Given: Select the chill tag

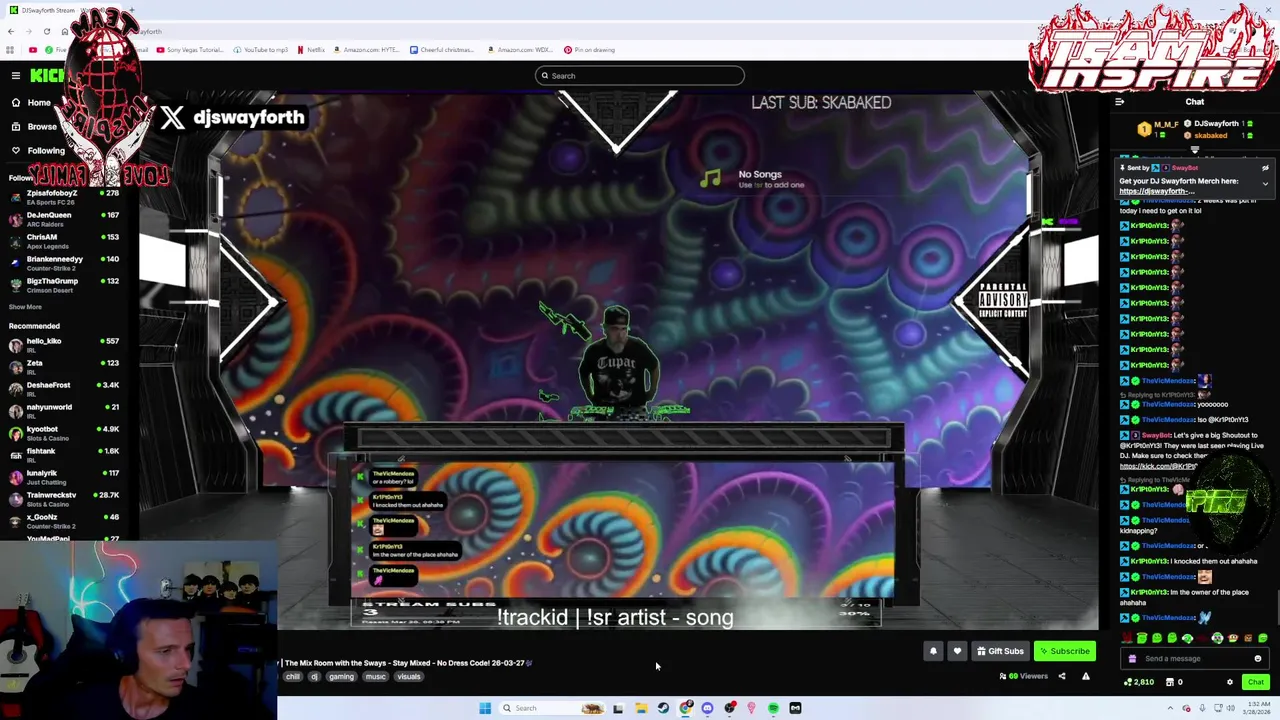Looking at the screenshot, I should tap(293, 677).
